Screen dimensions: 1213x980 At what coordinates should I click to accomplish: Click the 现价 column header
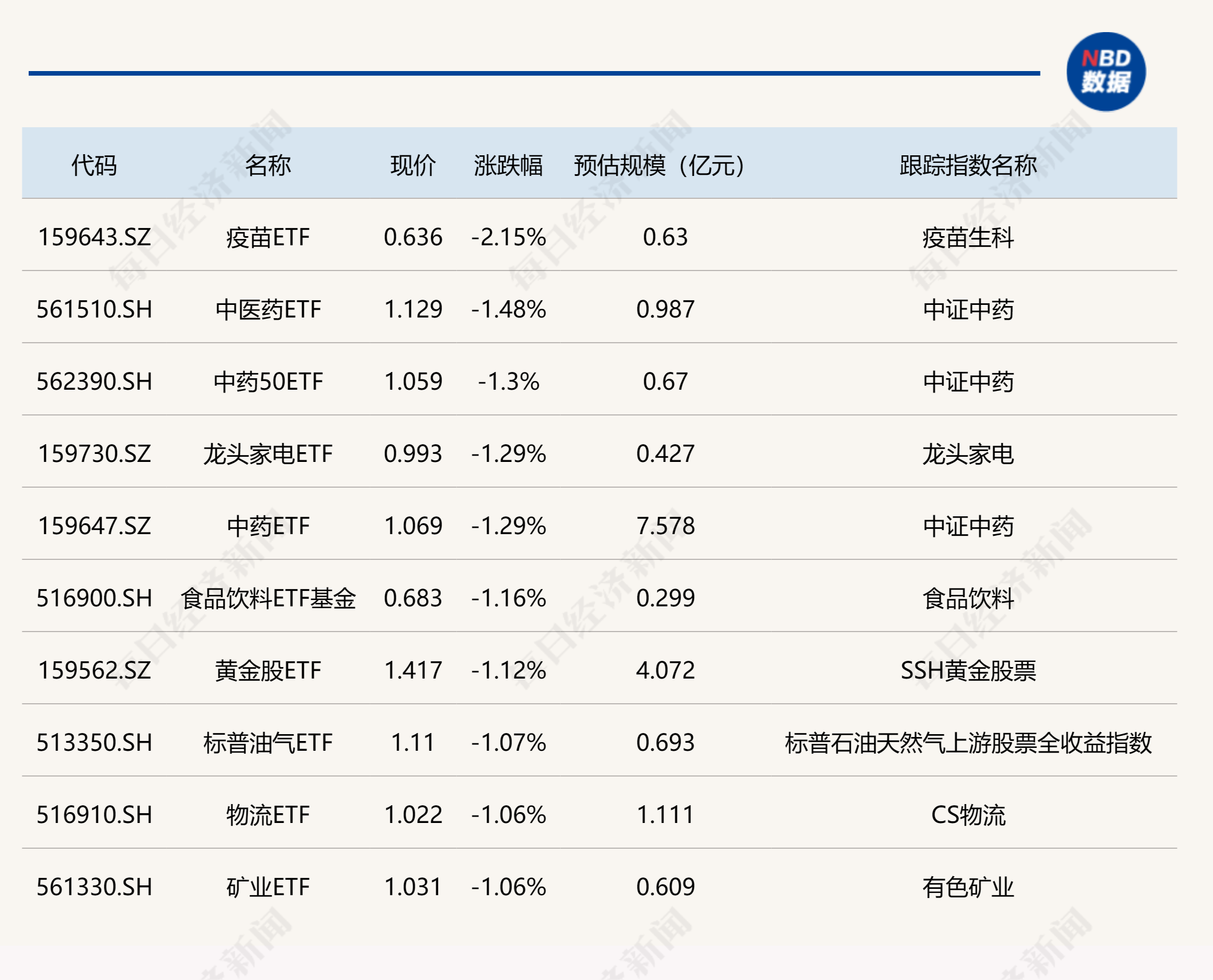click(x=412, y=166)
